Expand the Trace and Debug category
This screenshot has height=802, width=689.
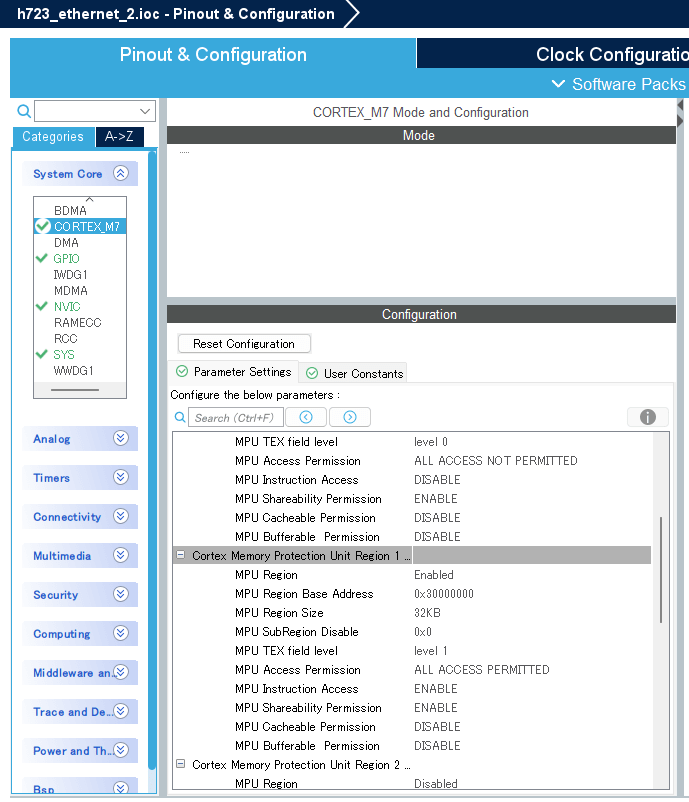[x=121, y=711]
